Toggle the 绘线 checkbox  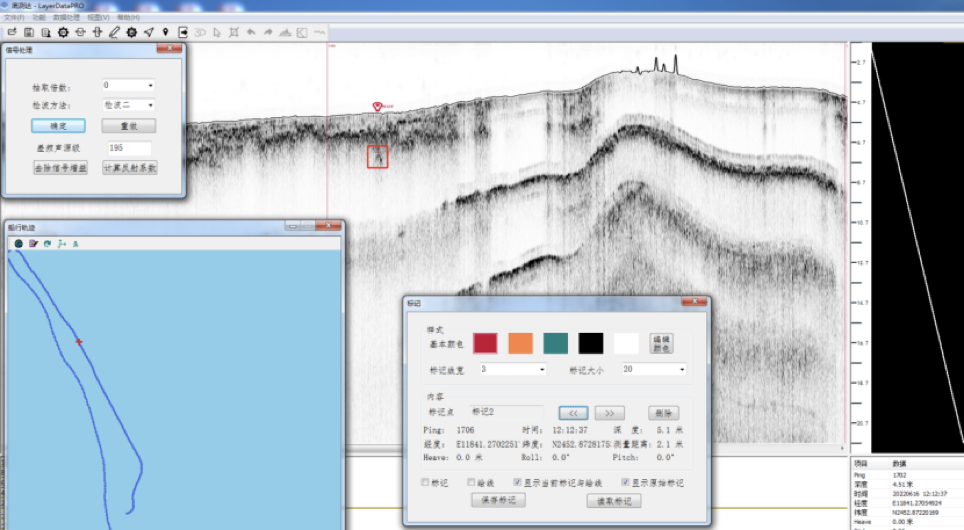(472, 482)
